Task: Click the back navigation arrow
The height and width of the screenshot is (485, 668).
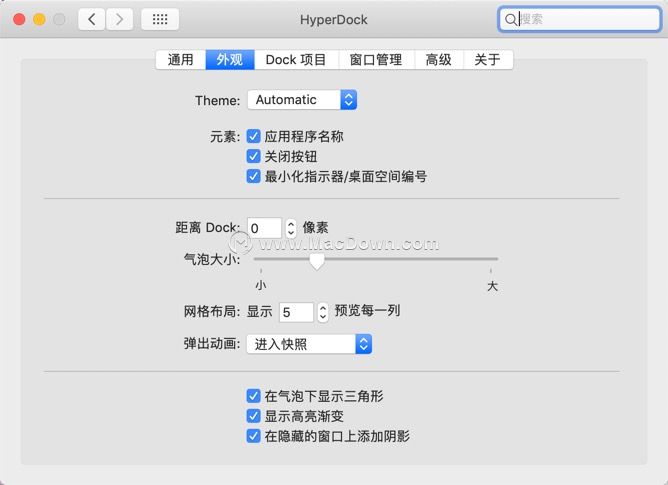Action: (92, 19)
